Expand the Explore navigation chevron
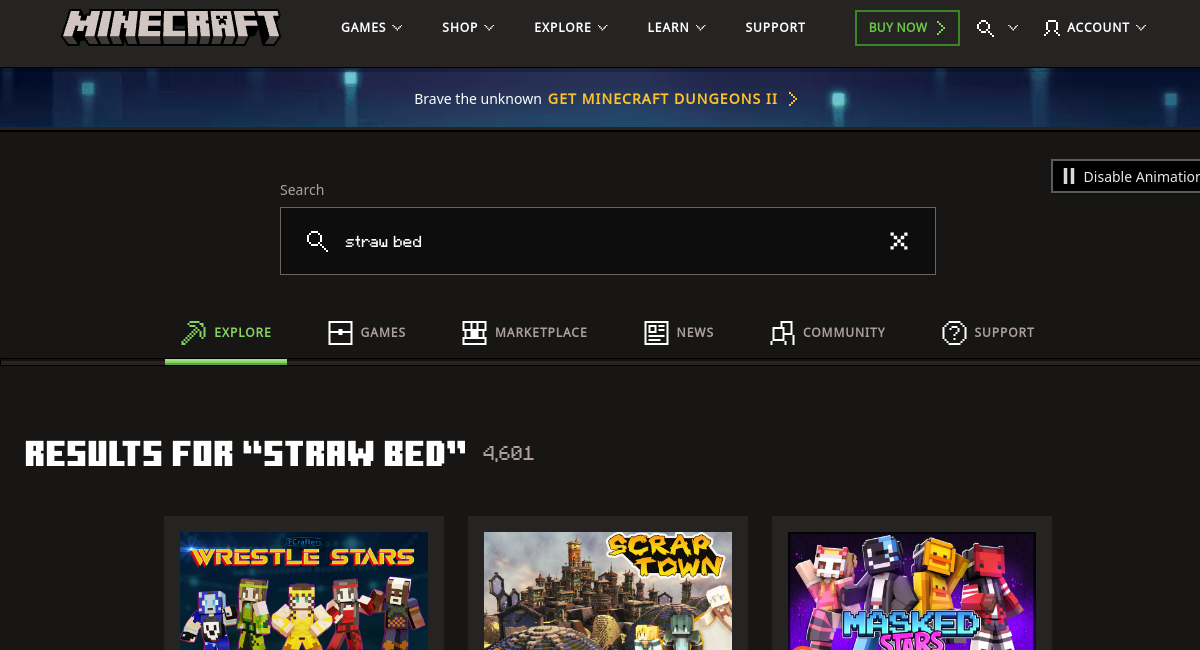 tap(603, 28)
